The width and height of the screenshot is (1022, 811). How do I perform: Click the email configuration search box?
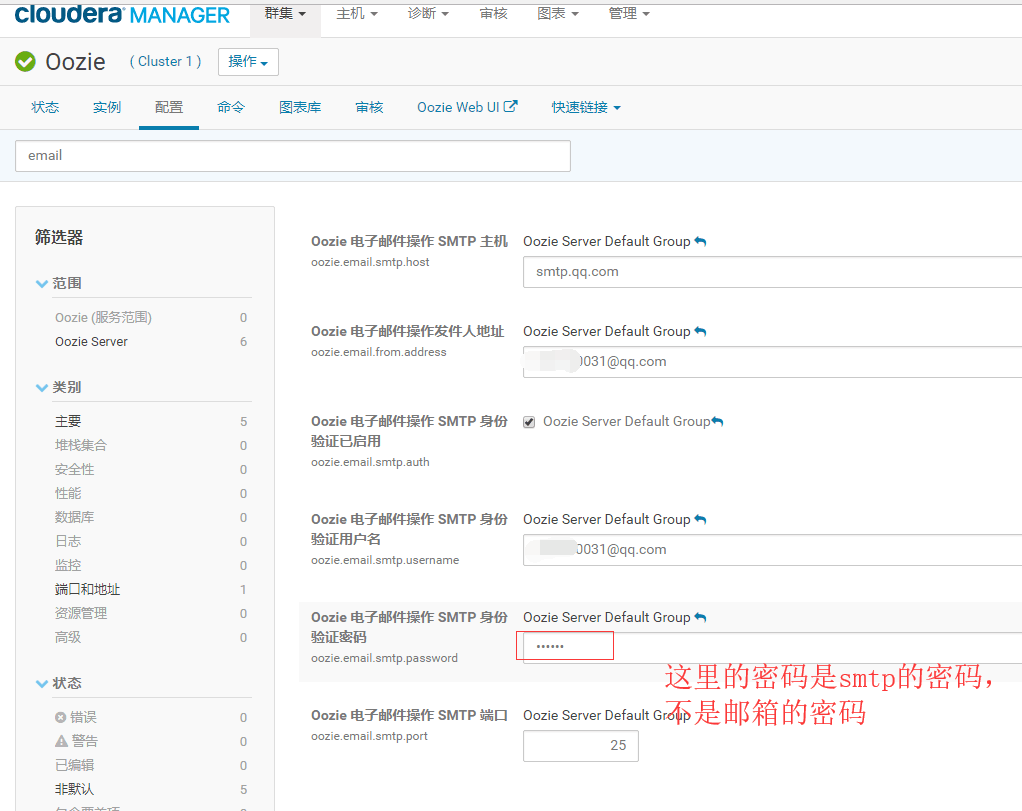[x=293, y=156]
